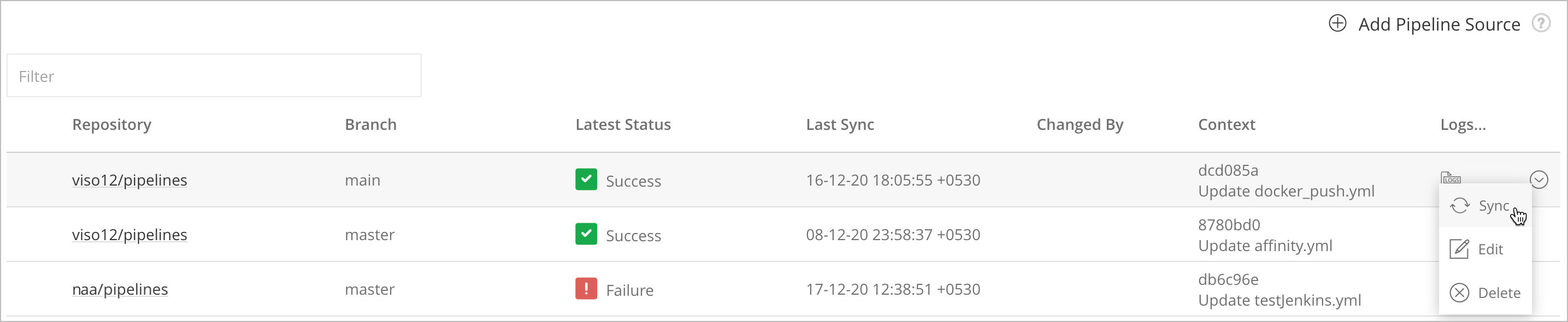Click the Add Pipeline Source button

point(1439,25)
